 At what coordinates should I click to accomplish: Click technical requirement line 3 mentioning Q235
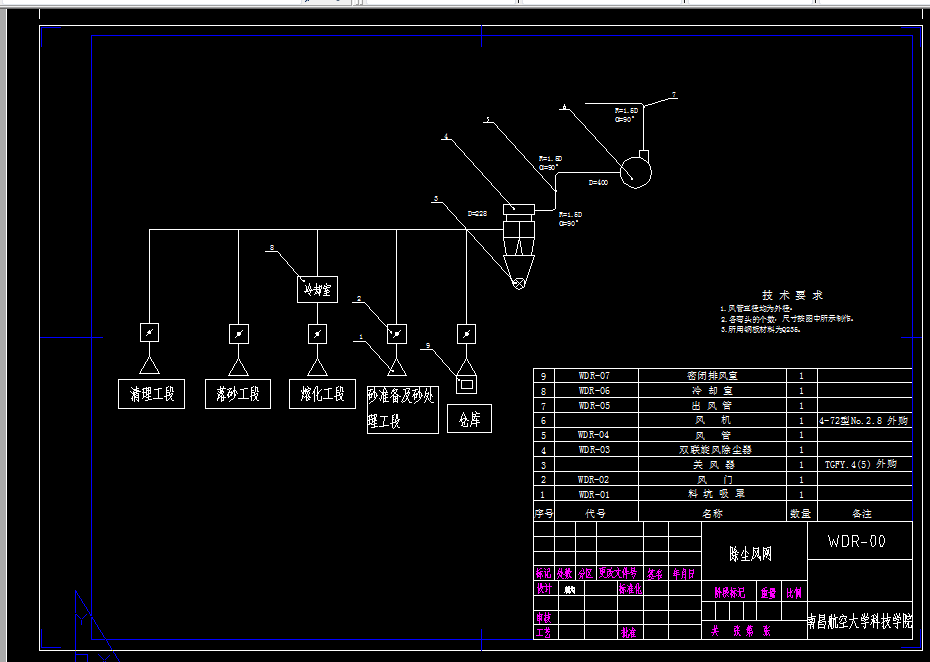(760, 329)
